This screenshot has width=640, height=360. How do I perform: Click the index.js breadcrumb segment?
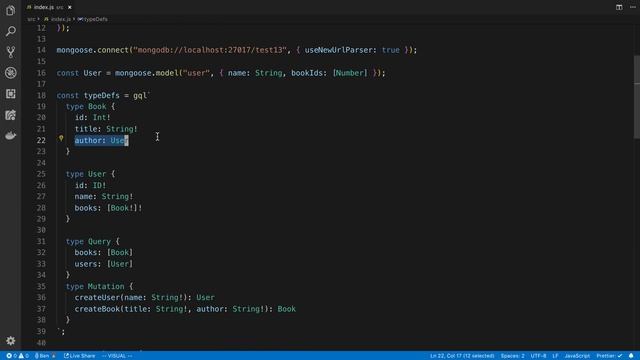point(58,19)
